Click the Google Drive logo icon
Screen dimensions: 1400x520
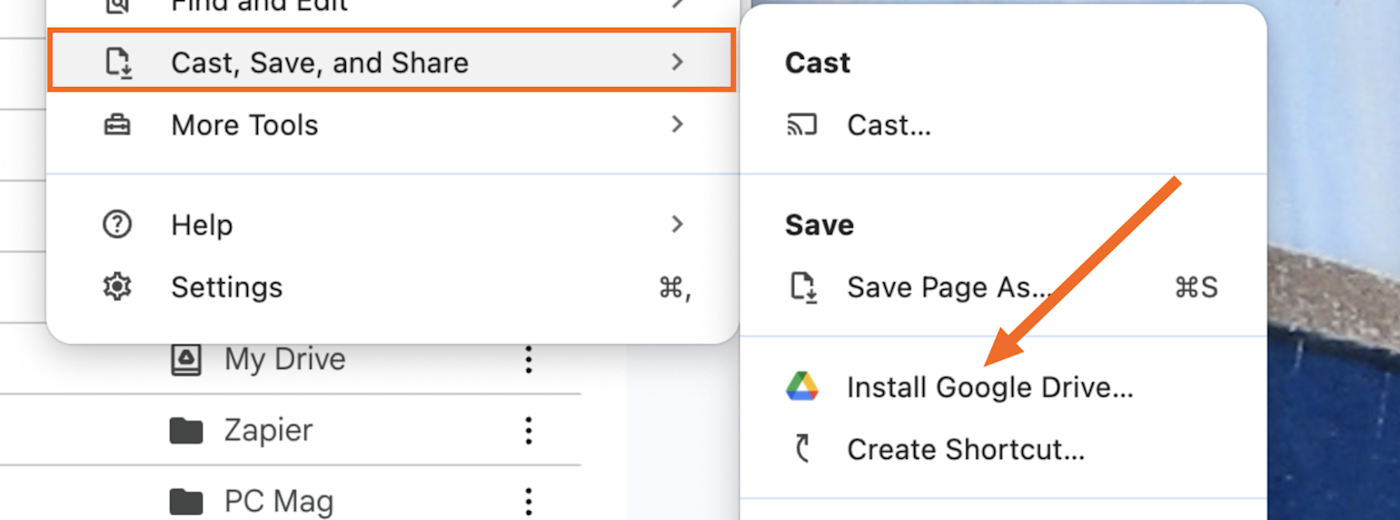(802, 387)
